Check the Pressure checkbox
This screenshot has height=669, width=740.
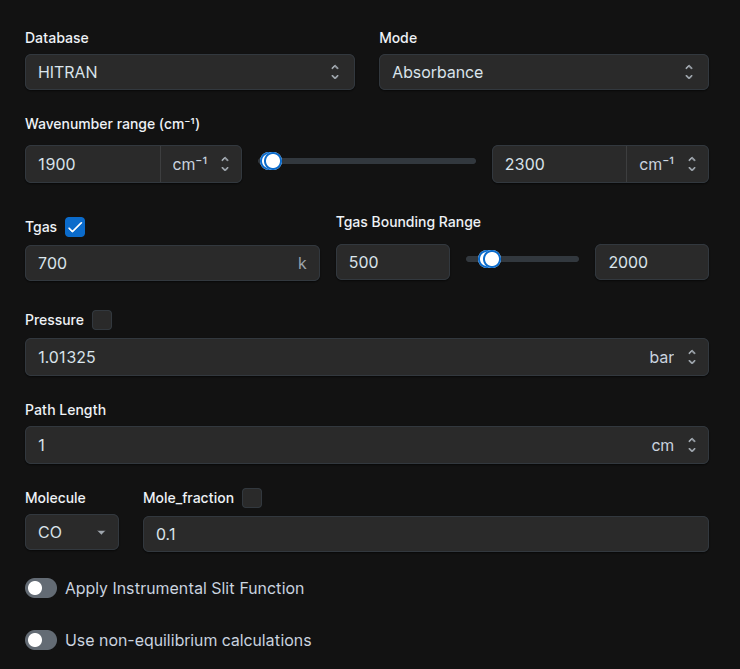pos(102,320)
